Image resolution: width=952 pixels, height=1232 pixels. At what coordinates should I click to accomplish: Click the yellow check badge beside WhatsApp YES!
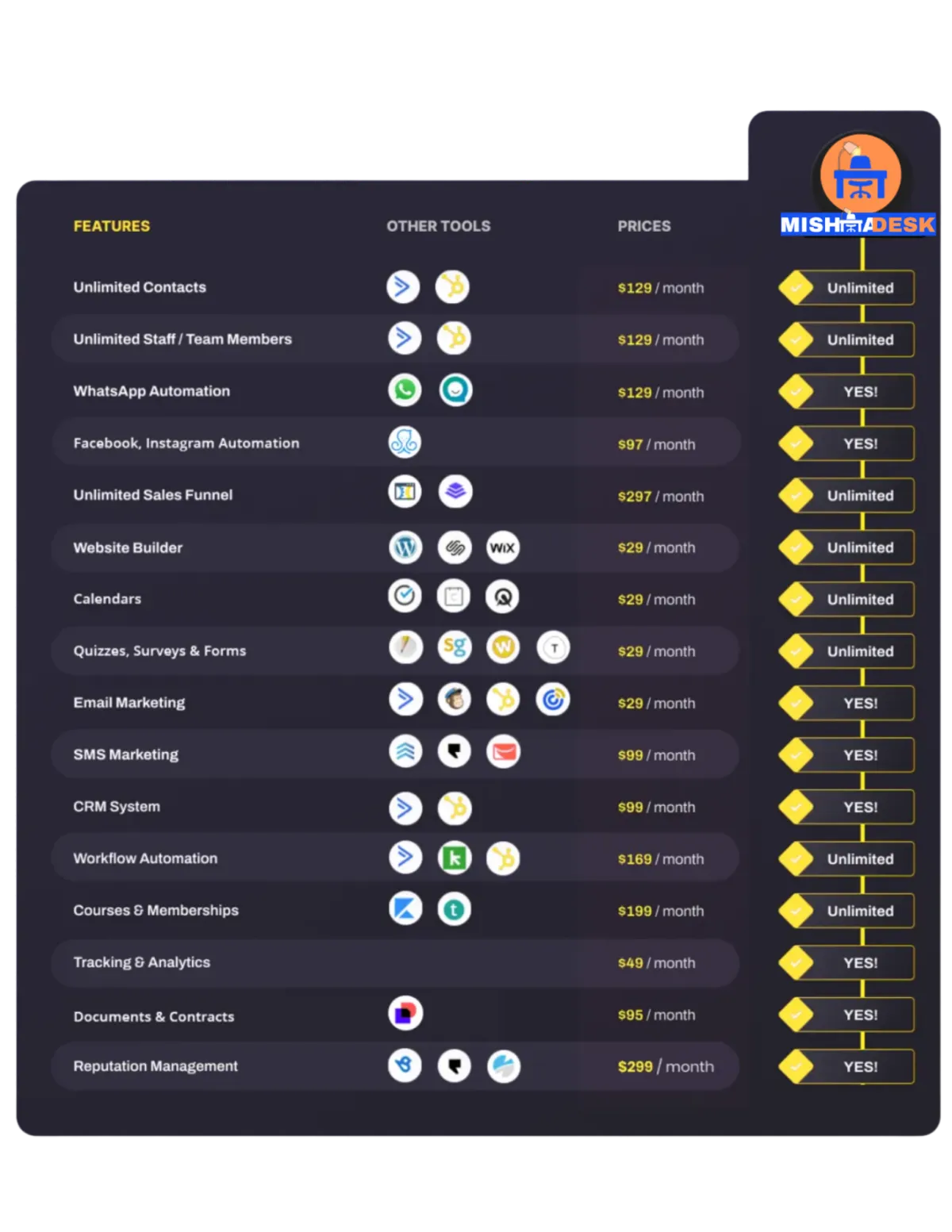[795, 391]
